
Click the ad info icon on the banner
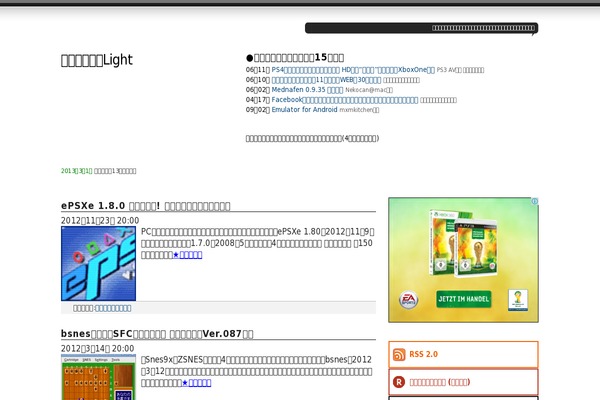click(535, 201)
